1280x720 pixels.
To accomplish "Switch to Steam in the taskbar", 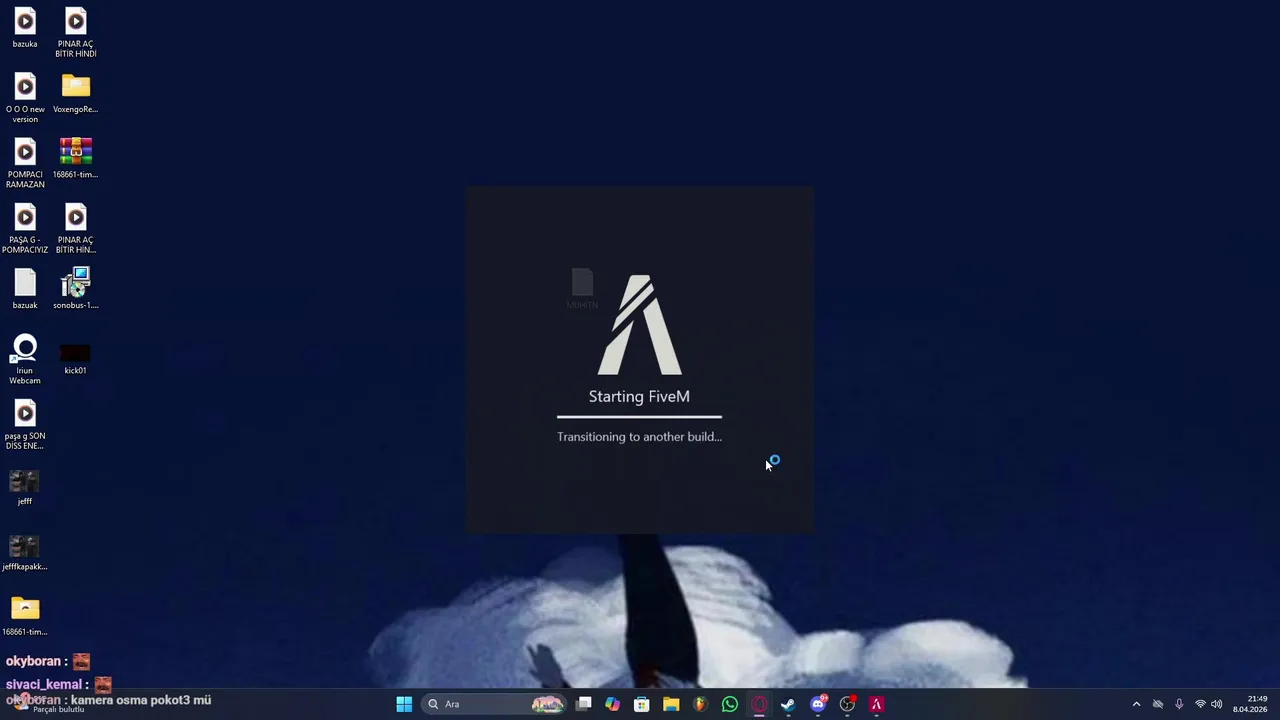I will [x=788, y=704].
